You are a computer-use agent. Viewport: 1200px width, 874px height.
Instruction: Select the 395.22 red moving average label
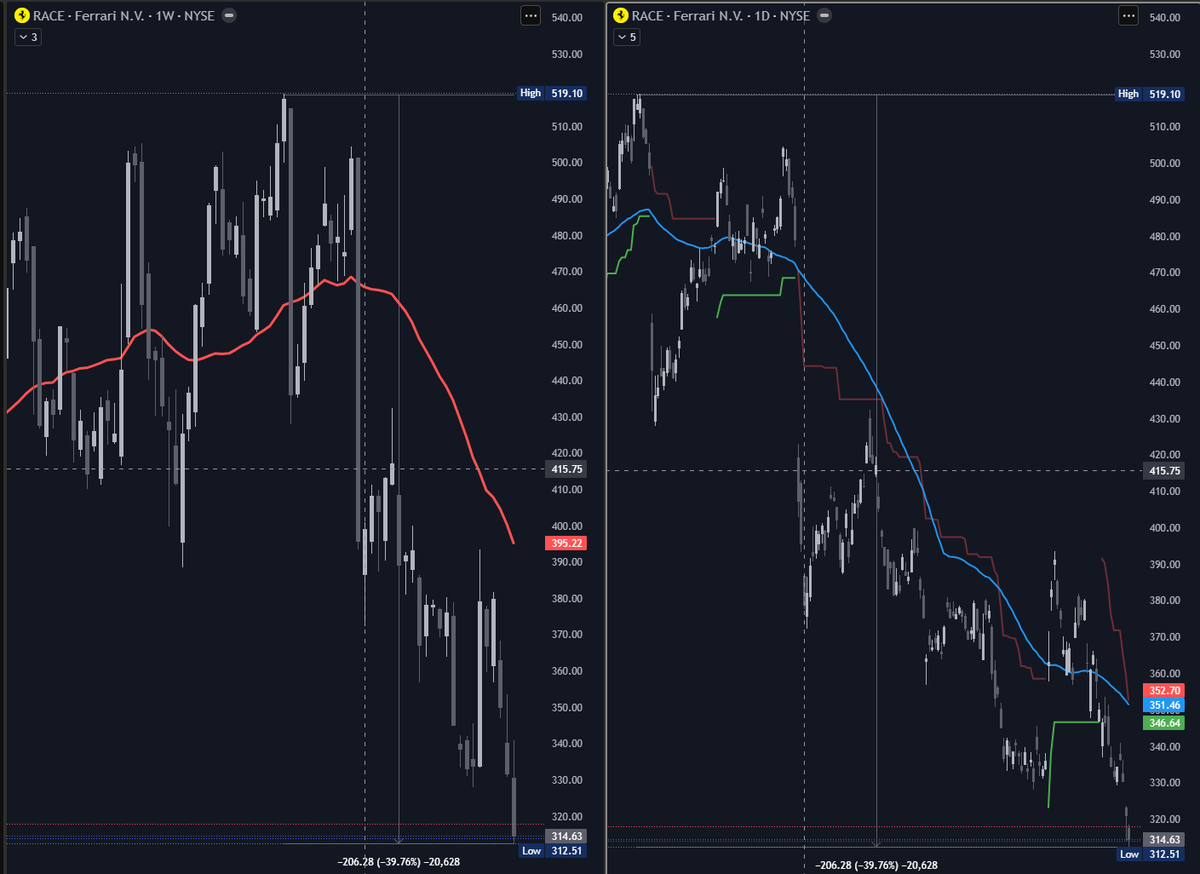[x=565, y=543]
